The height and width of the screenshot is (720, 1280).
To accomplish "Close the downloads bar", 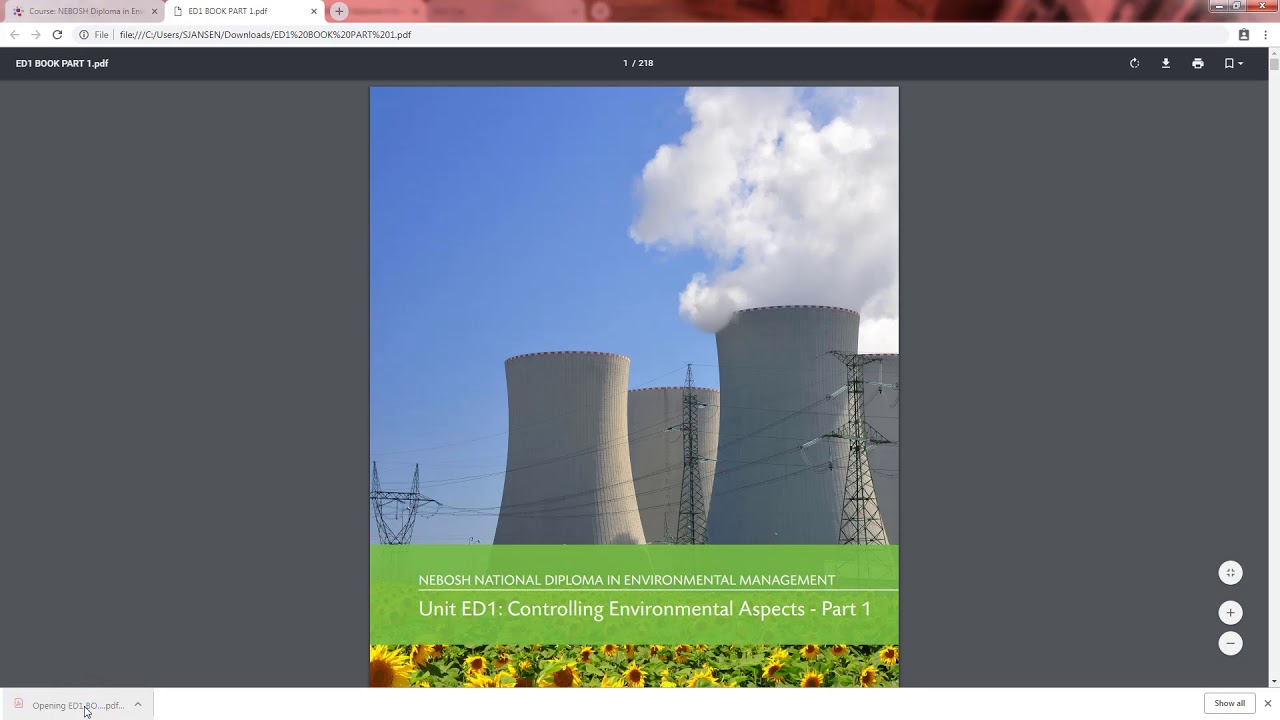I will [1267, 703].
